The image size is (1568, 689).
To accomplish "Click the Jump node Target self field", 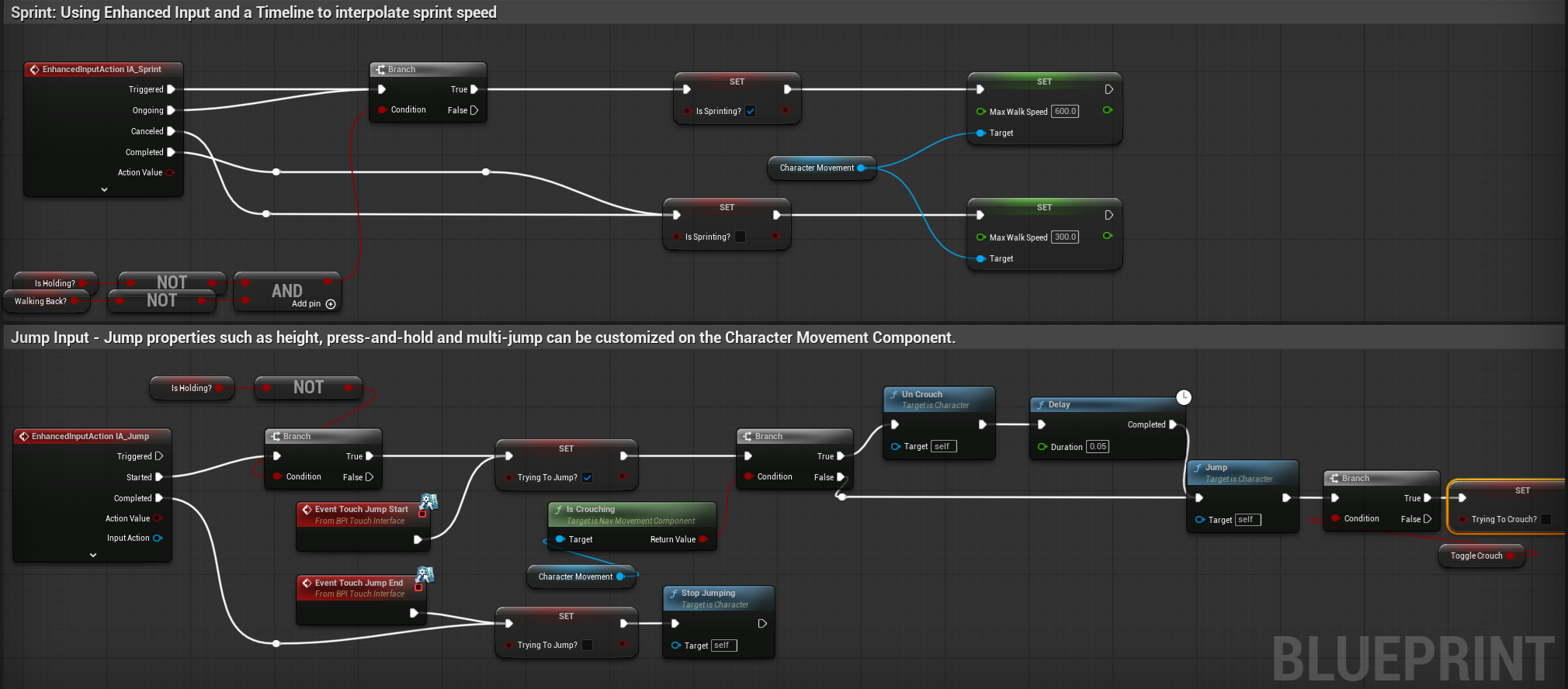I will click(x=1247, y=520).
